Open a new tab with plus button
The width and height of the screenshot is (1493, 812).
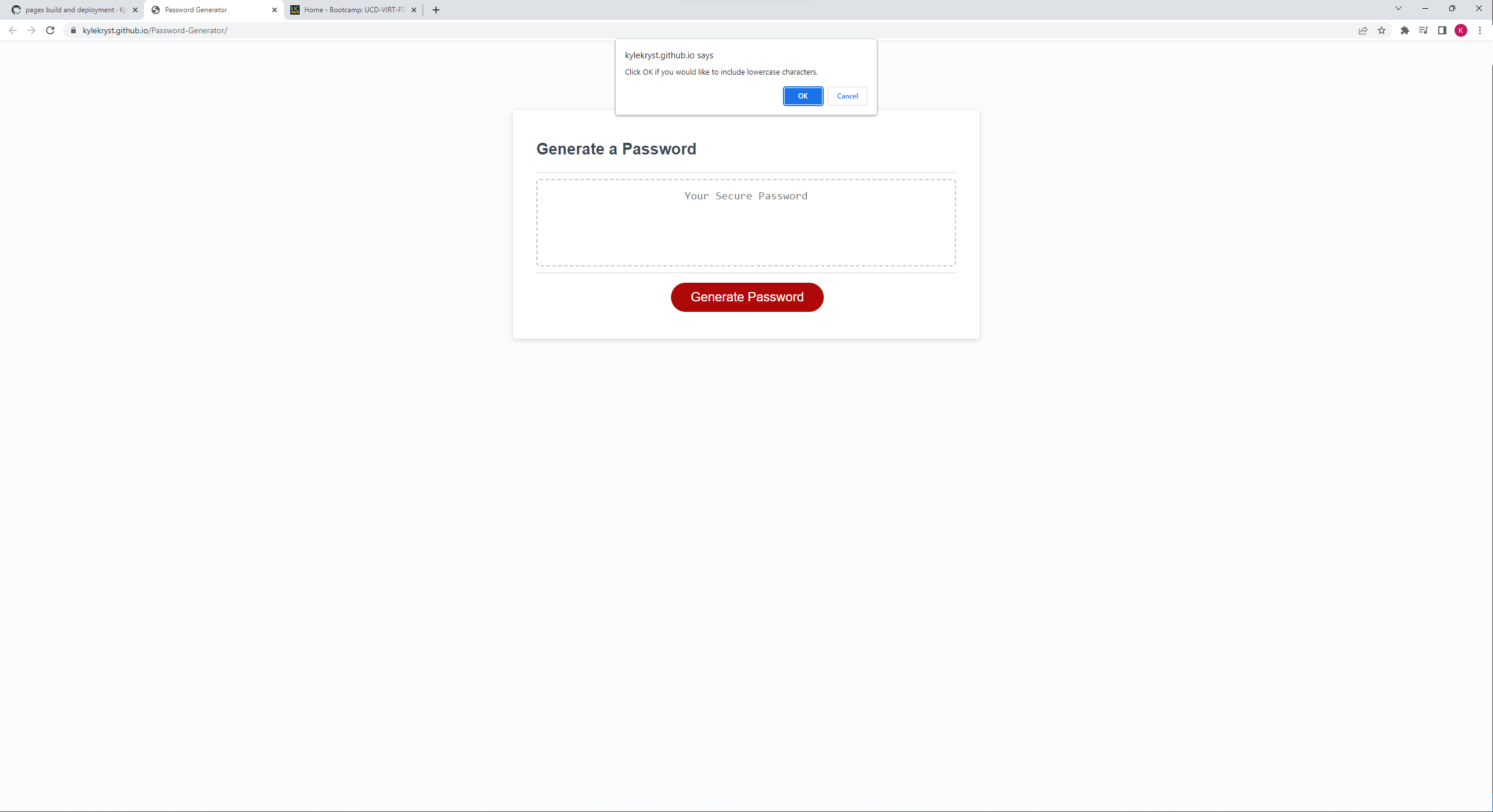(435, 10)
